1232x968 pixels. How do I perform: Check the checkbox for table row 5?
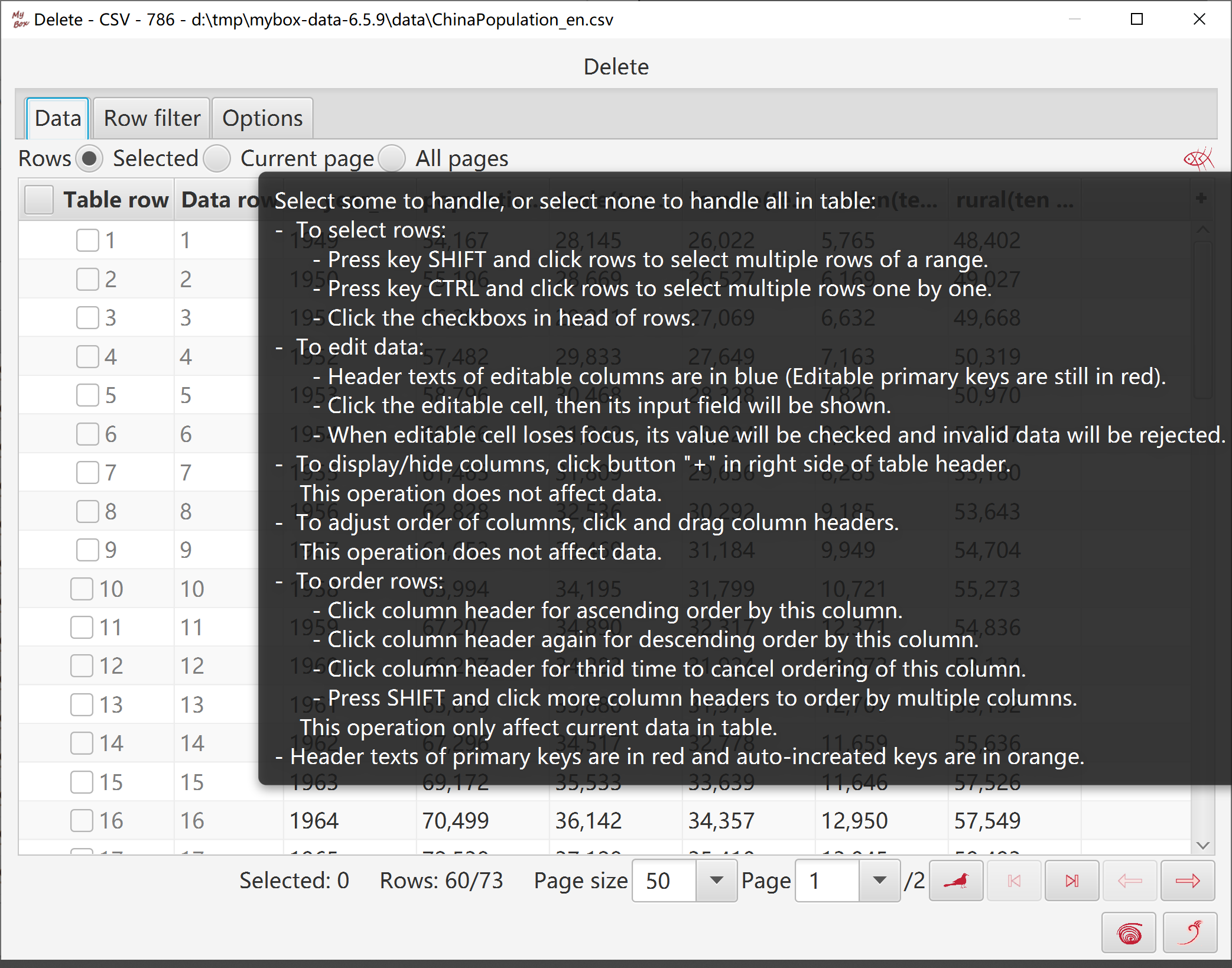(87, 395)
